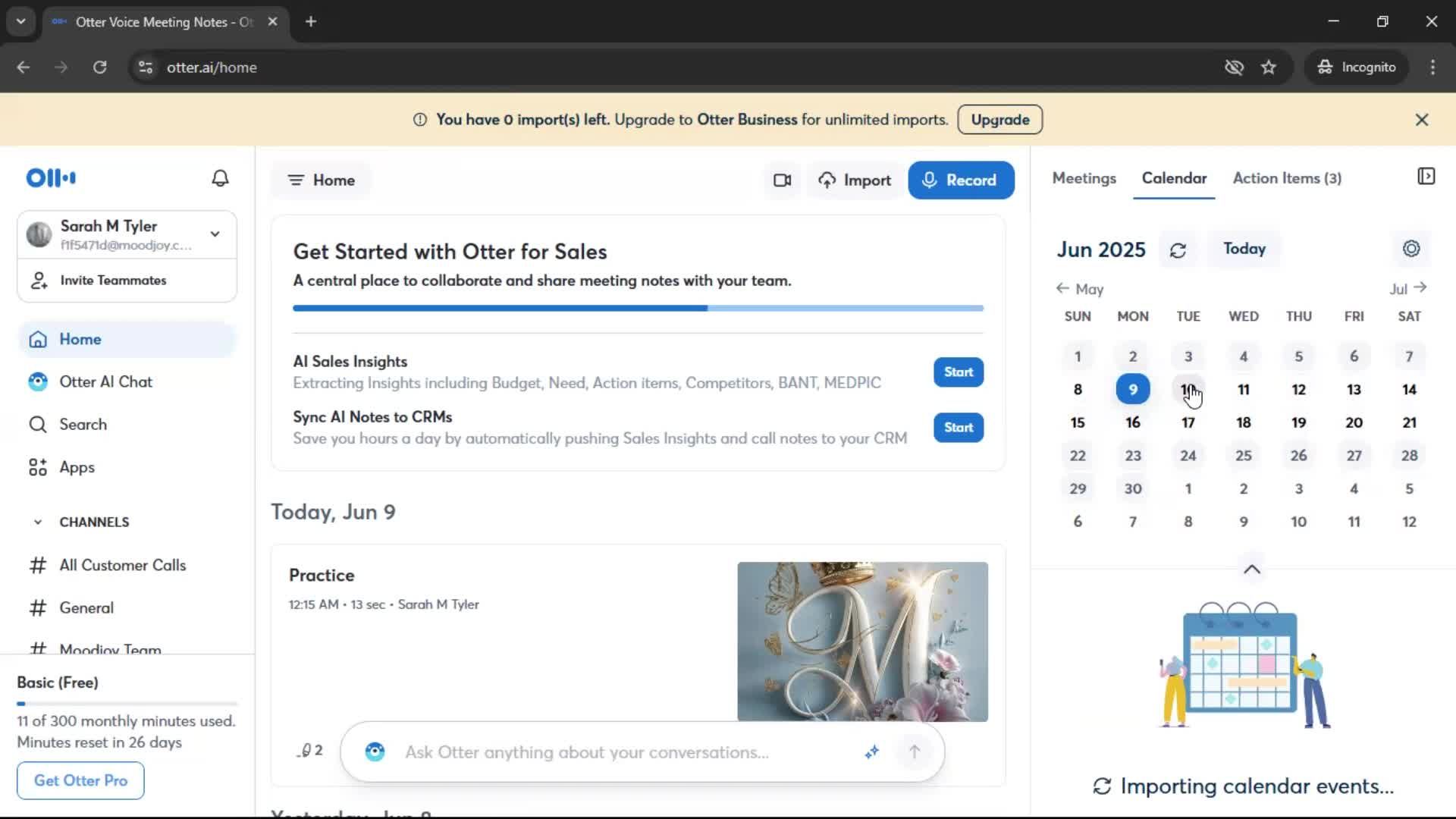Click Invite Teammates
Screen dimensions: 1456x819
coord(127,281)
